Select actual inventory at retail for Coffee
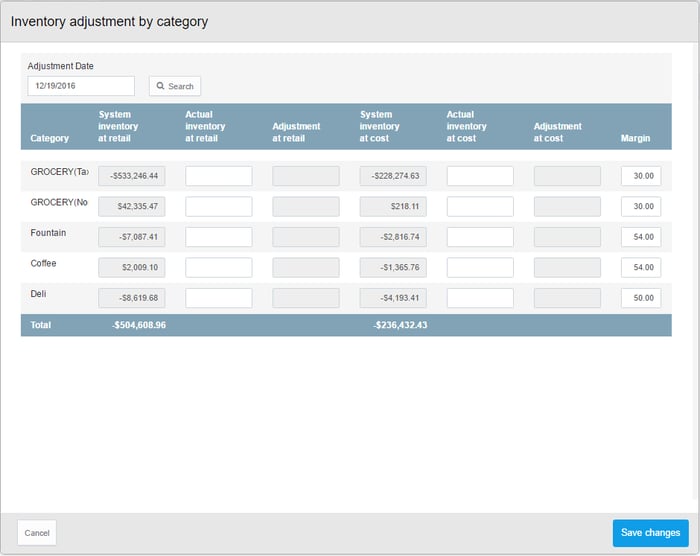 click(219, 268)
